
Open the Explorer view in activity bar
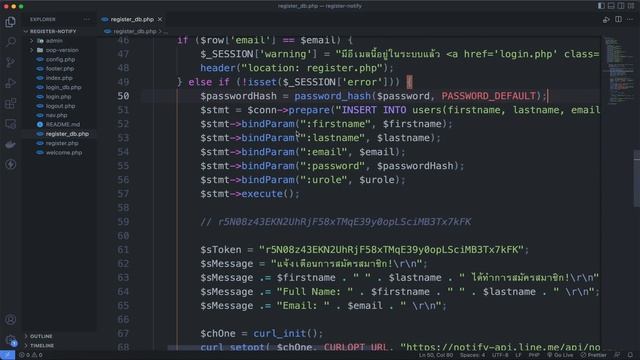[11, 22]
